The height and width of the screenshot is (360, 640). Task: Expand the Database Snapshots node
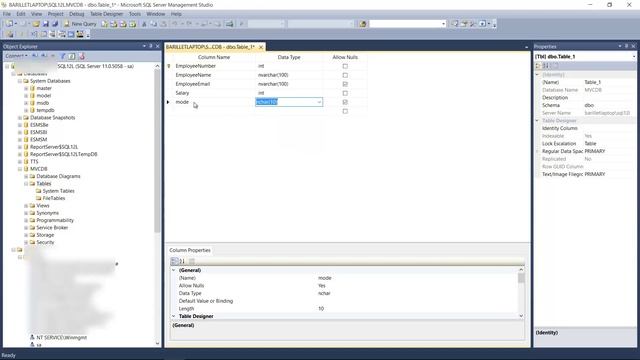coord(20,118)
